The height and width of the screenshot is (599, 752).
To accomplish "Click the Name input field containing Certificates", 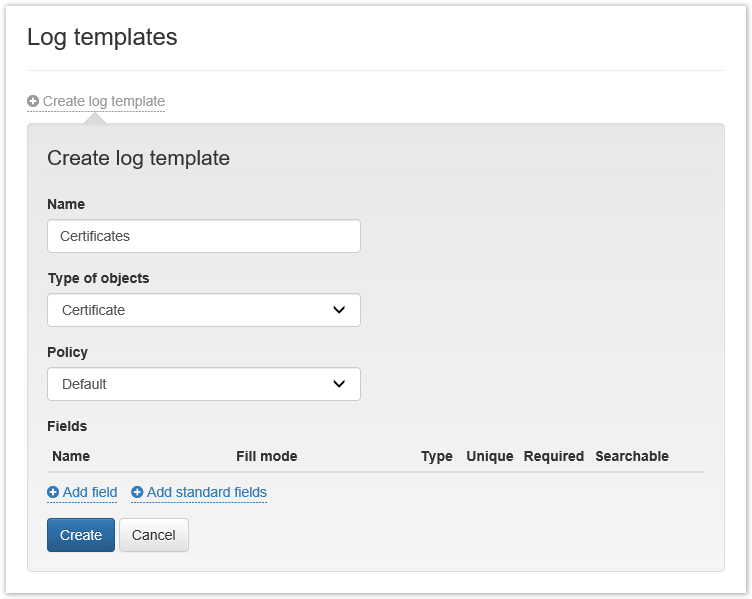I will tap(204, 236).
